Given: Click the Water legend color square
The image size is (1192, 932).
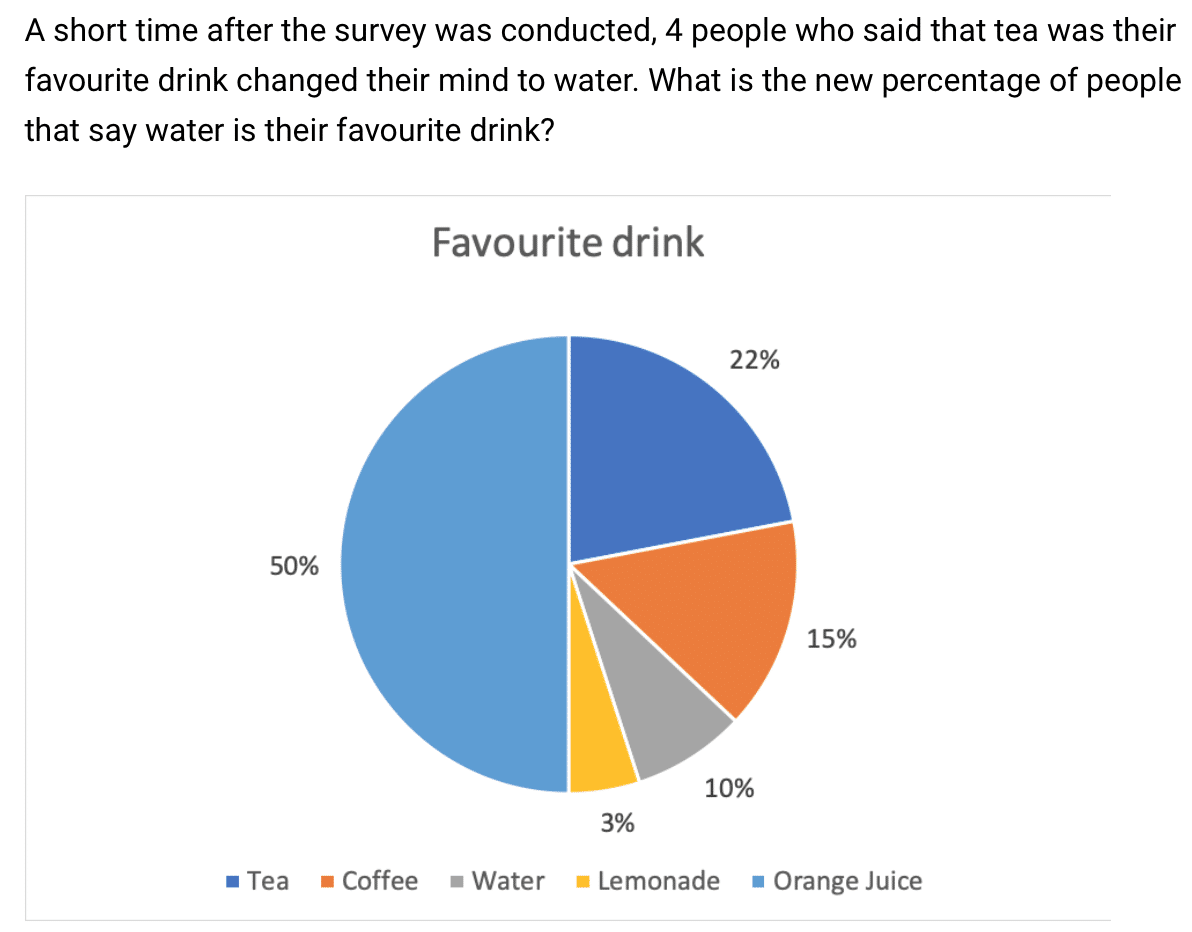Looking at the screenshot, I should 457,882.
